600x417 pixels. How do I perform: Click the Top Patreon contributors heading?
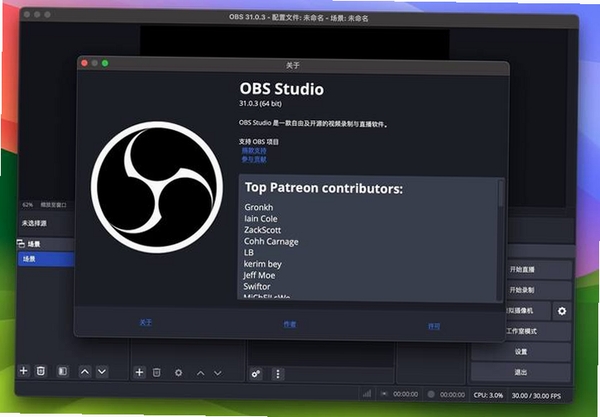(x=324, y=188)
